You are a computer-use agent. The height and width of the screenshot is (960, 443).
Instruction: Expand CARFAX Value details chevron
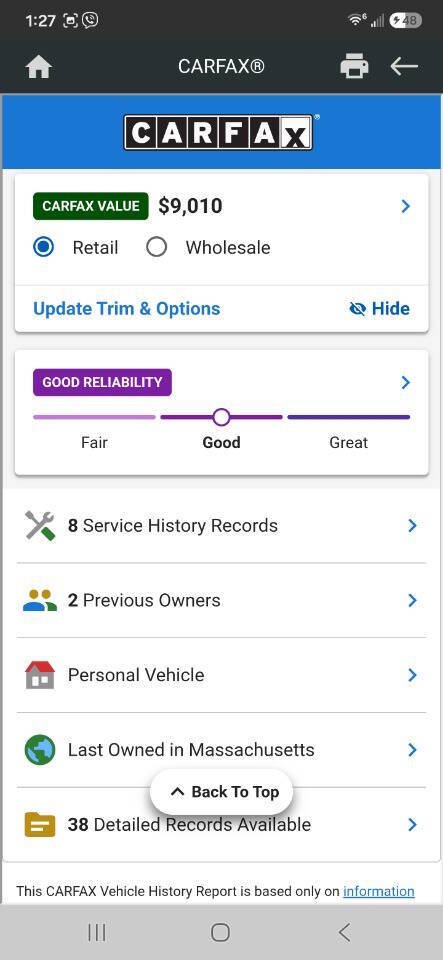[405, 206]
